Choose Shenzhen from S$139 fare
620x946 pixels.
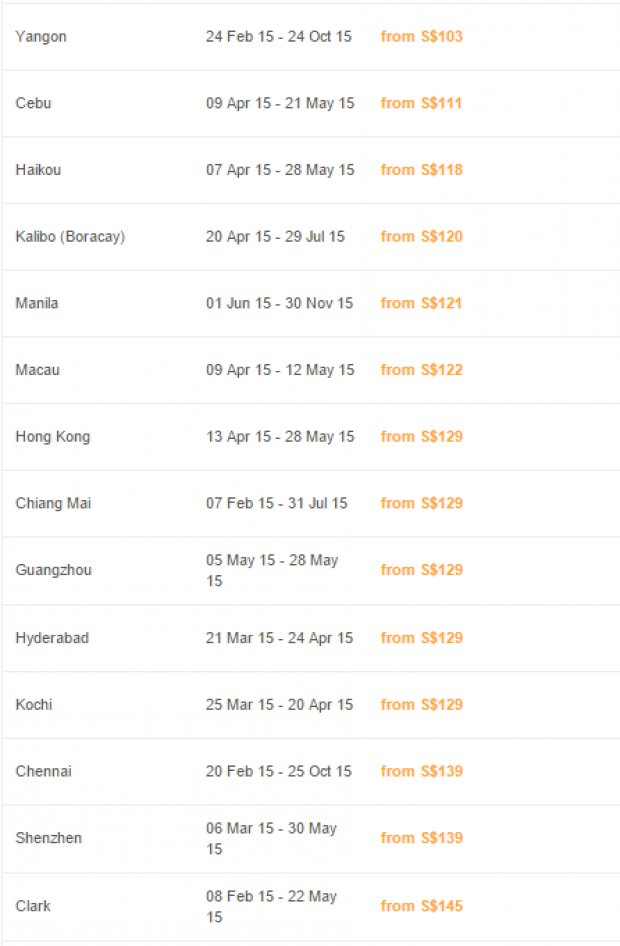(421, 838)
